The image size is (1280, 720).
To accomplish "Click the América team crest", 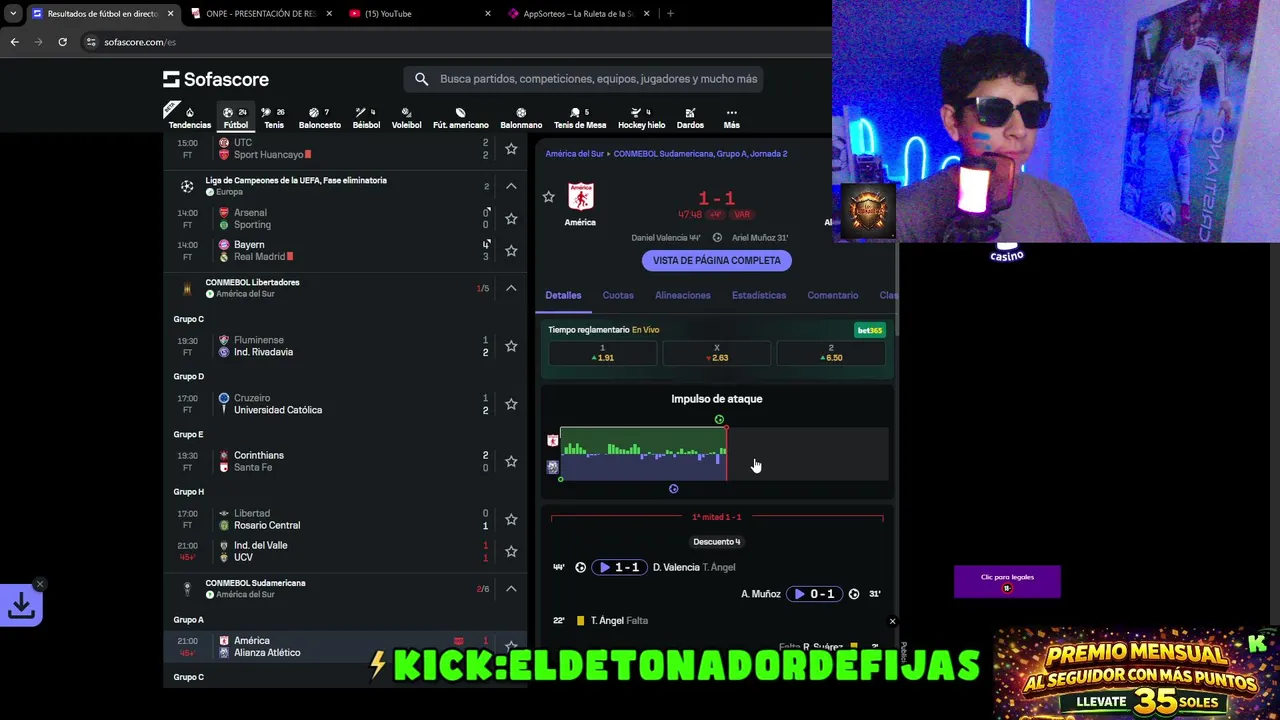I will coord(580,196).
